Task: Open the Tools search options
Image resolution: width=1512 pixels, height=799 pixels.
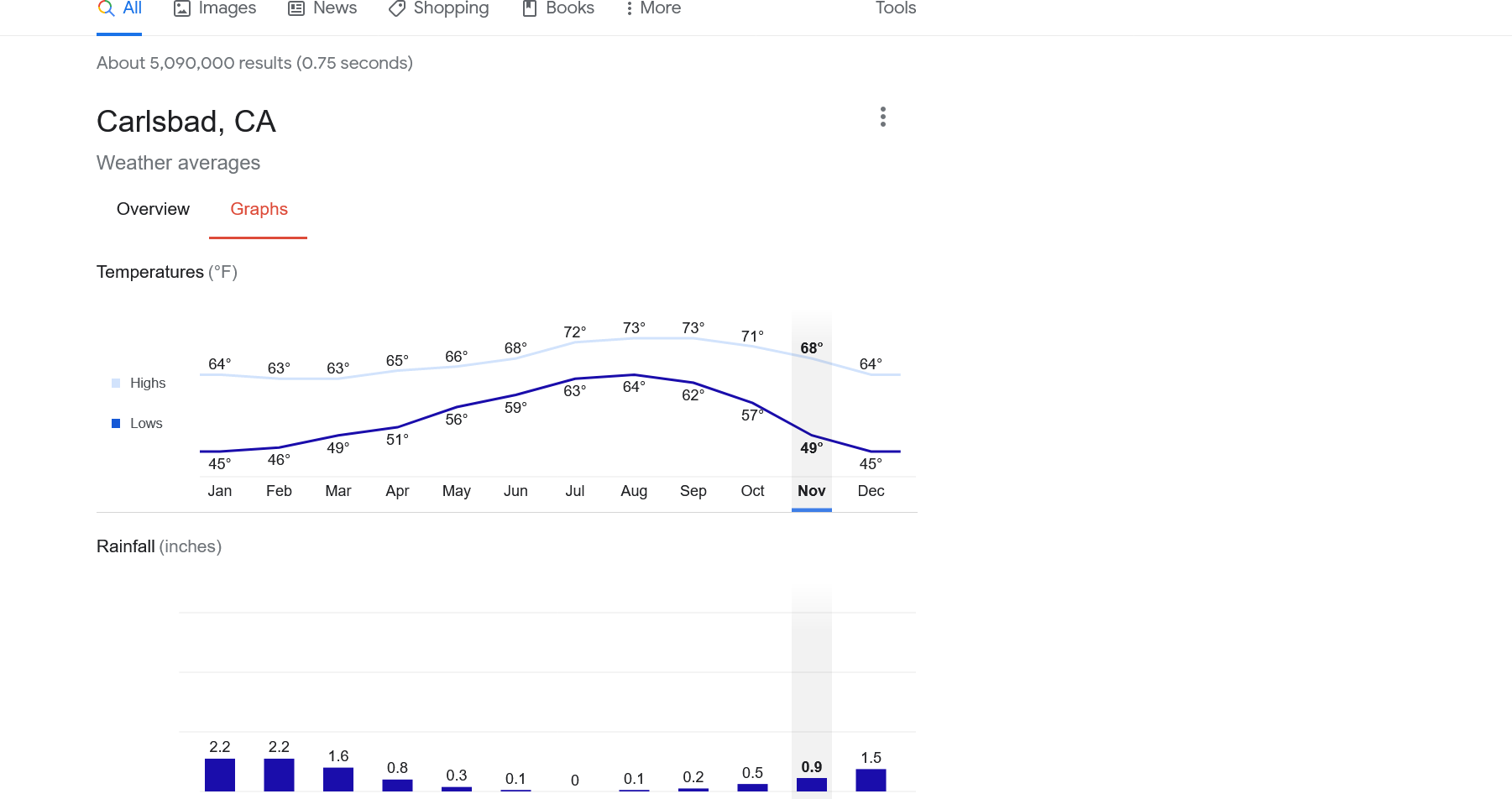Action: click(895, 8)
